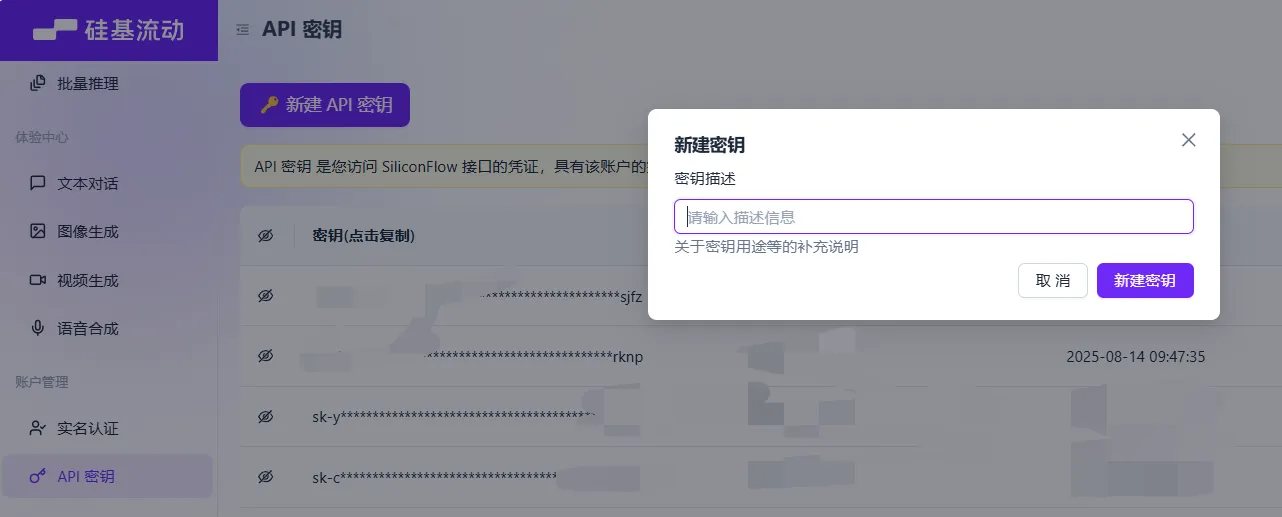The height and width of the screenshot is (517, 1282).
Task: Click the 新建 API 密钥 button
Action: 325,105
